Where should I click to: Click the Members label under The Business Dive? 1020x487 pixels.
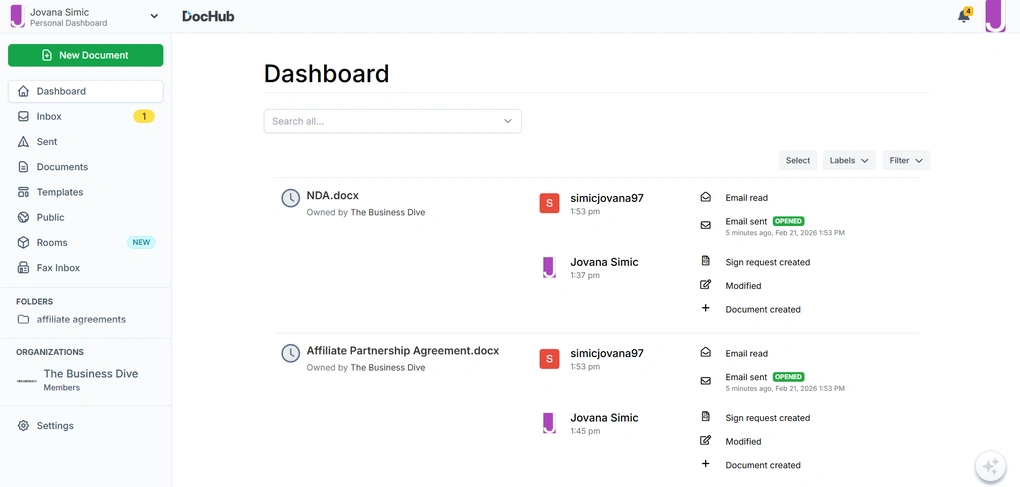62,388
